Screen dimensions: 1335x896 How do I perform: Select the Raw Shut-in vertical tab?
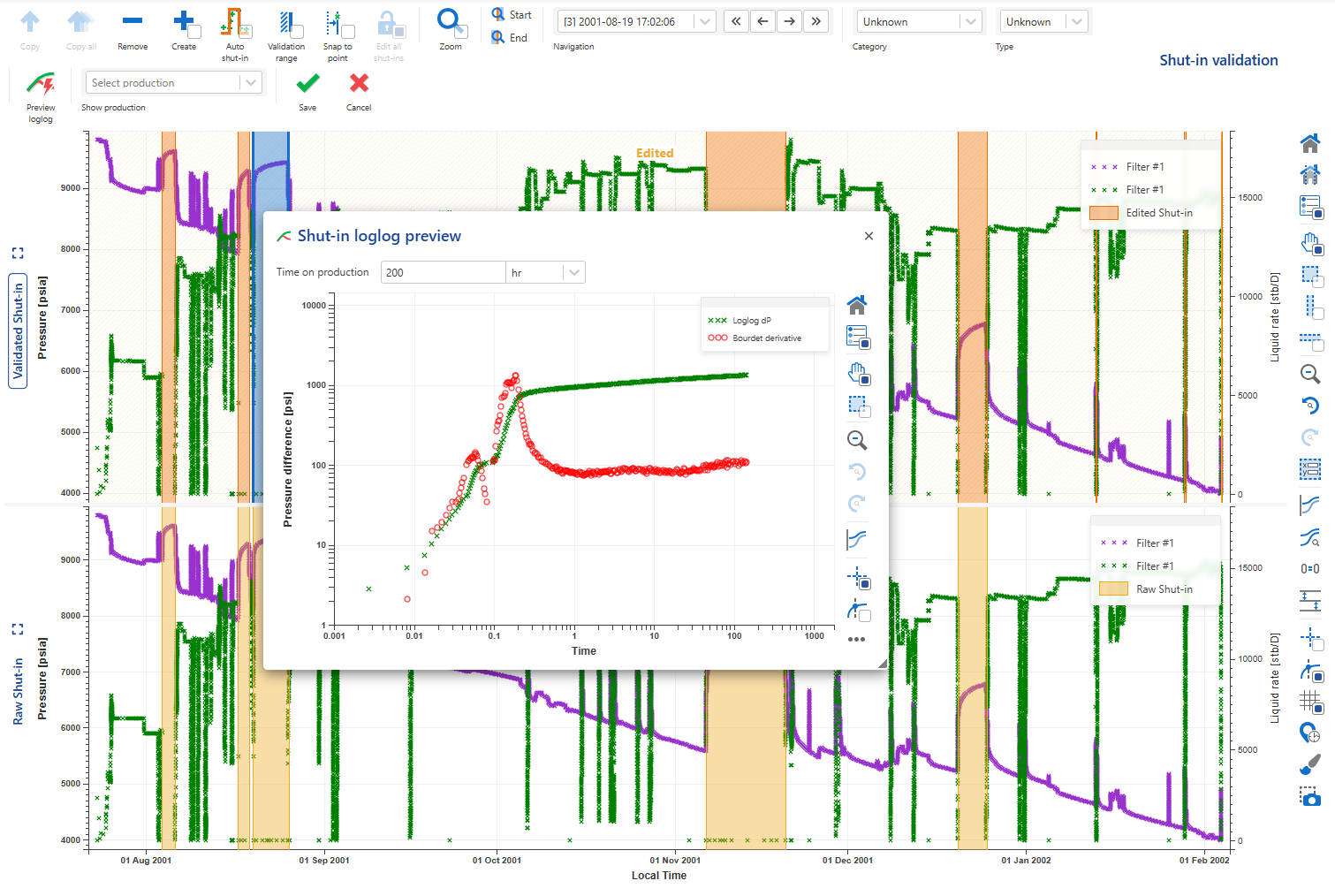point(18,691)
